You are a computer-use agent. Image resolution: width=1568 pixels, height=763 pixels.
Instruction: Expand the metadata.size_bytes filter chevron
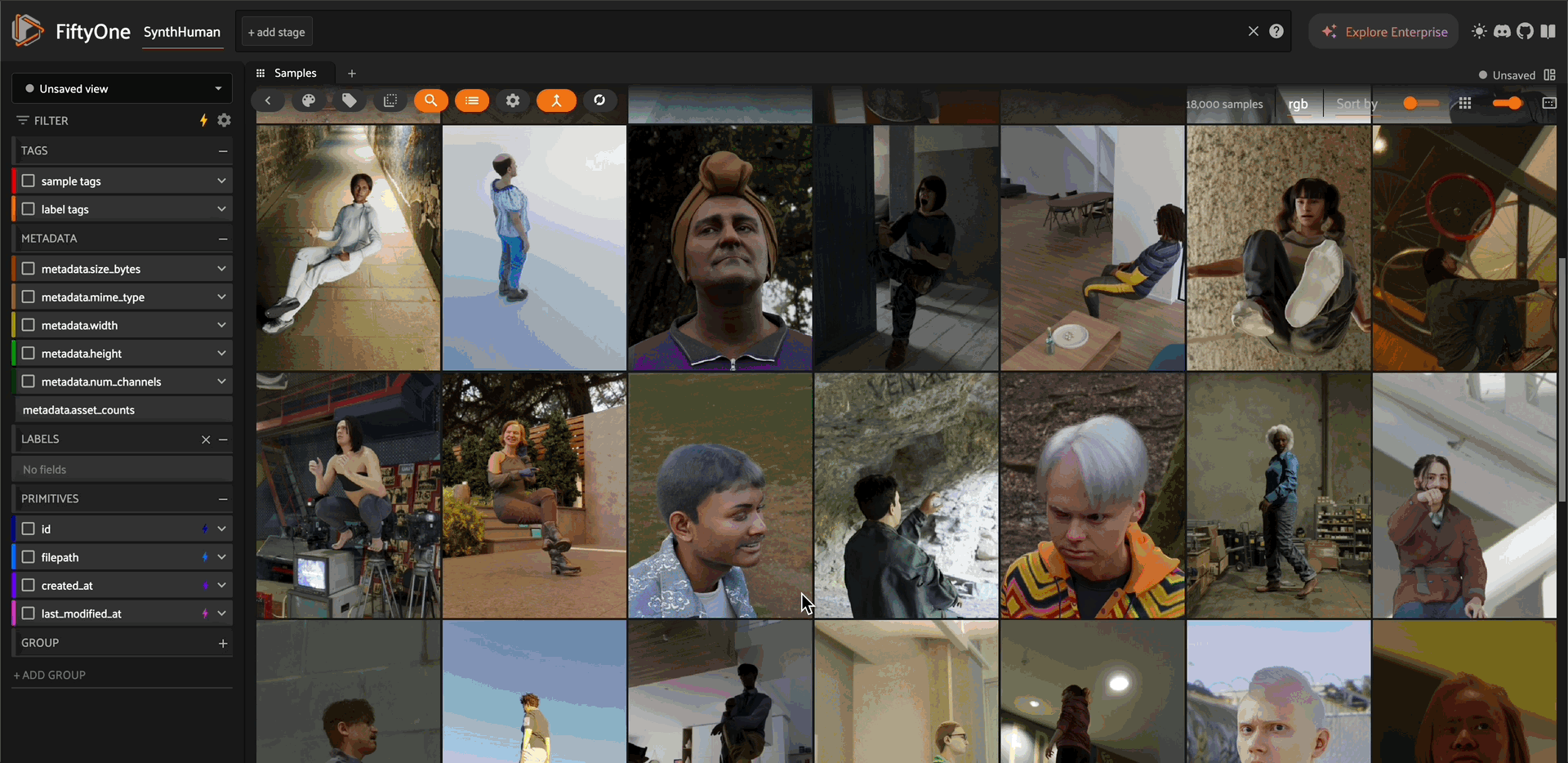pyautogui.click(x=221, y=269)
